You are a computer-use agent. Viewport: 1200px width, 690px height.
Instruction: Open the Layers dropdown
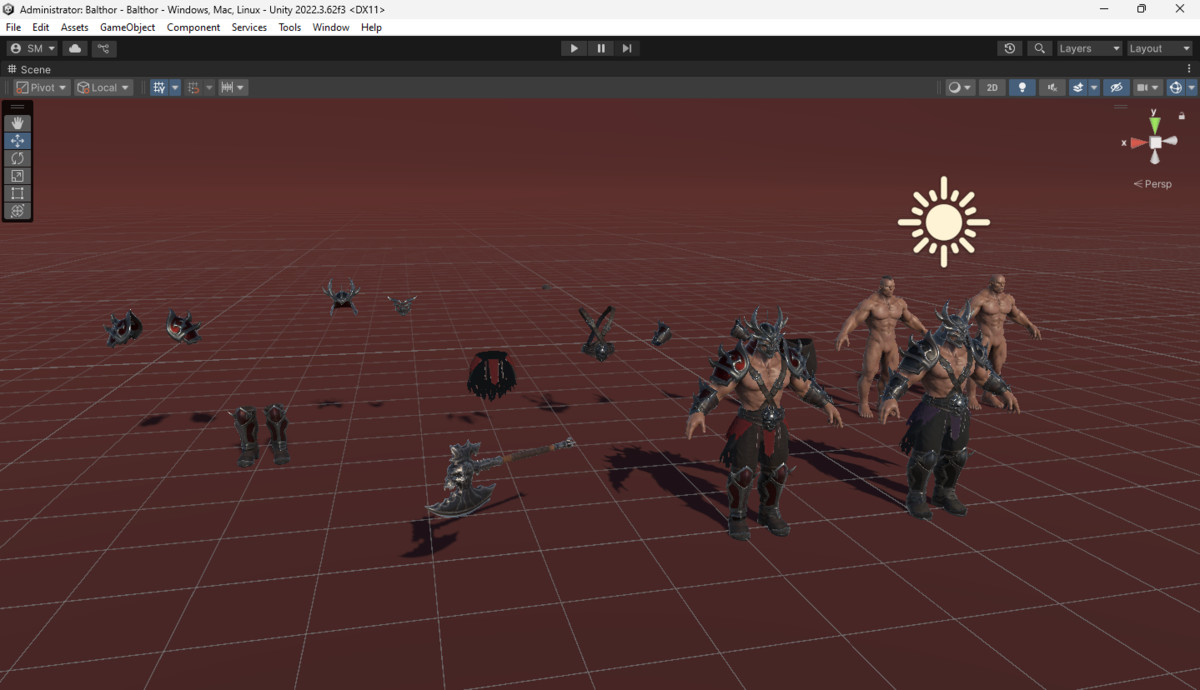(x=1090, y=48)
